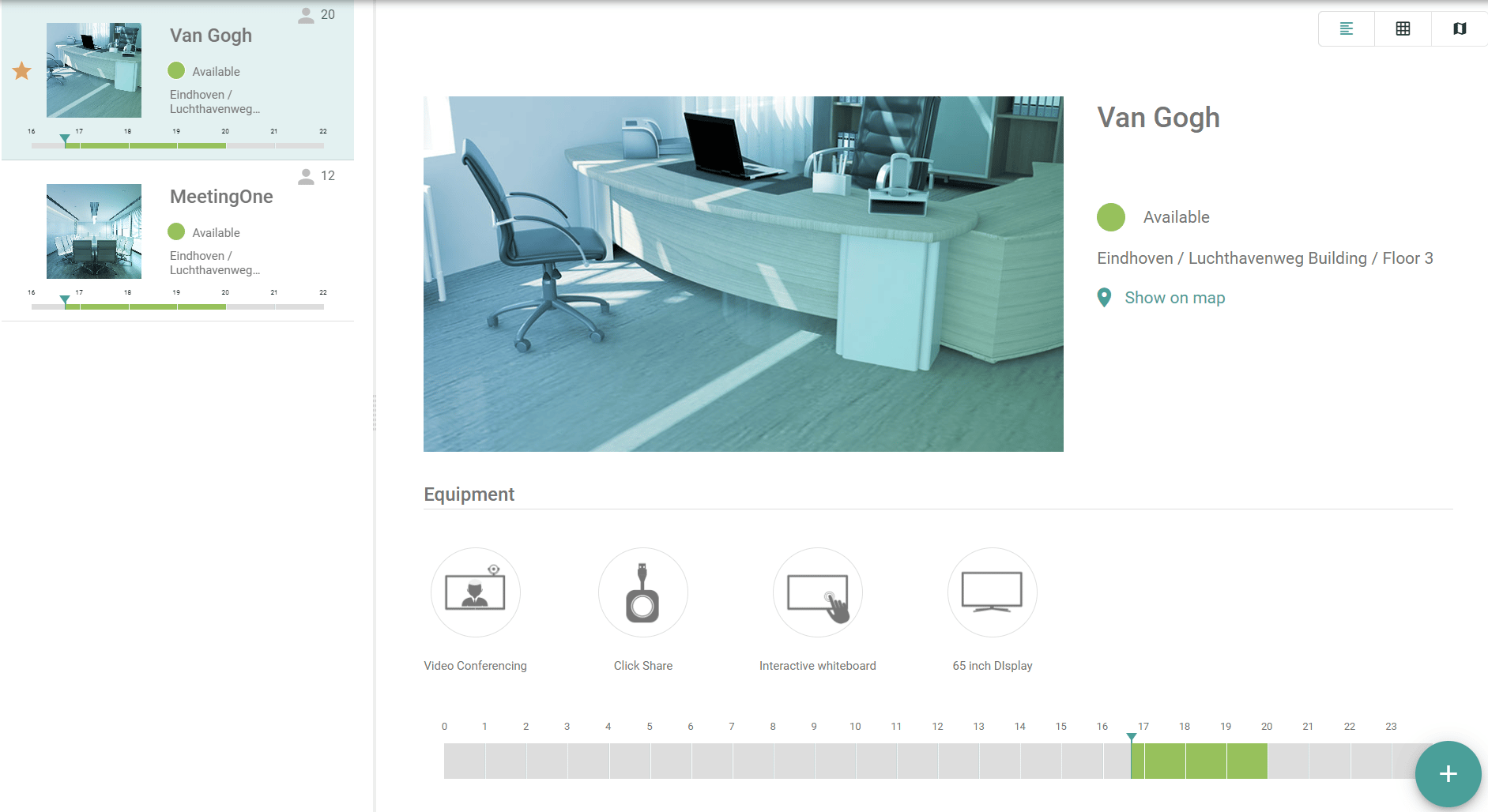1488x812 pixels.
Task: Click the Click Share equipment icon
Action: pos(642,592)
